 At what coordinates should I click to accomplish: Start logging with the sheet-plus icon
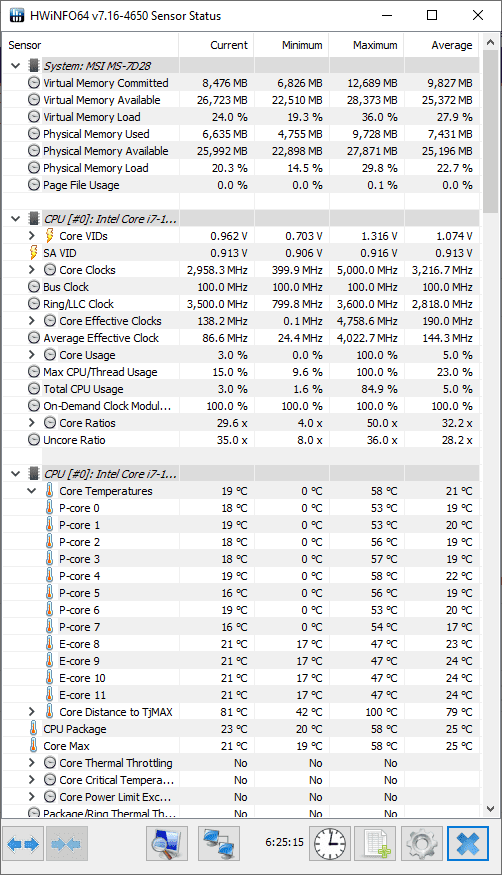click(376, 844)
